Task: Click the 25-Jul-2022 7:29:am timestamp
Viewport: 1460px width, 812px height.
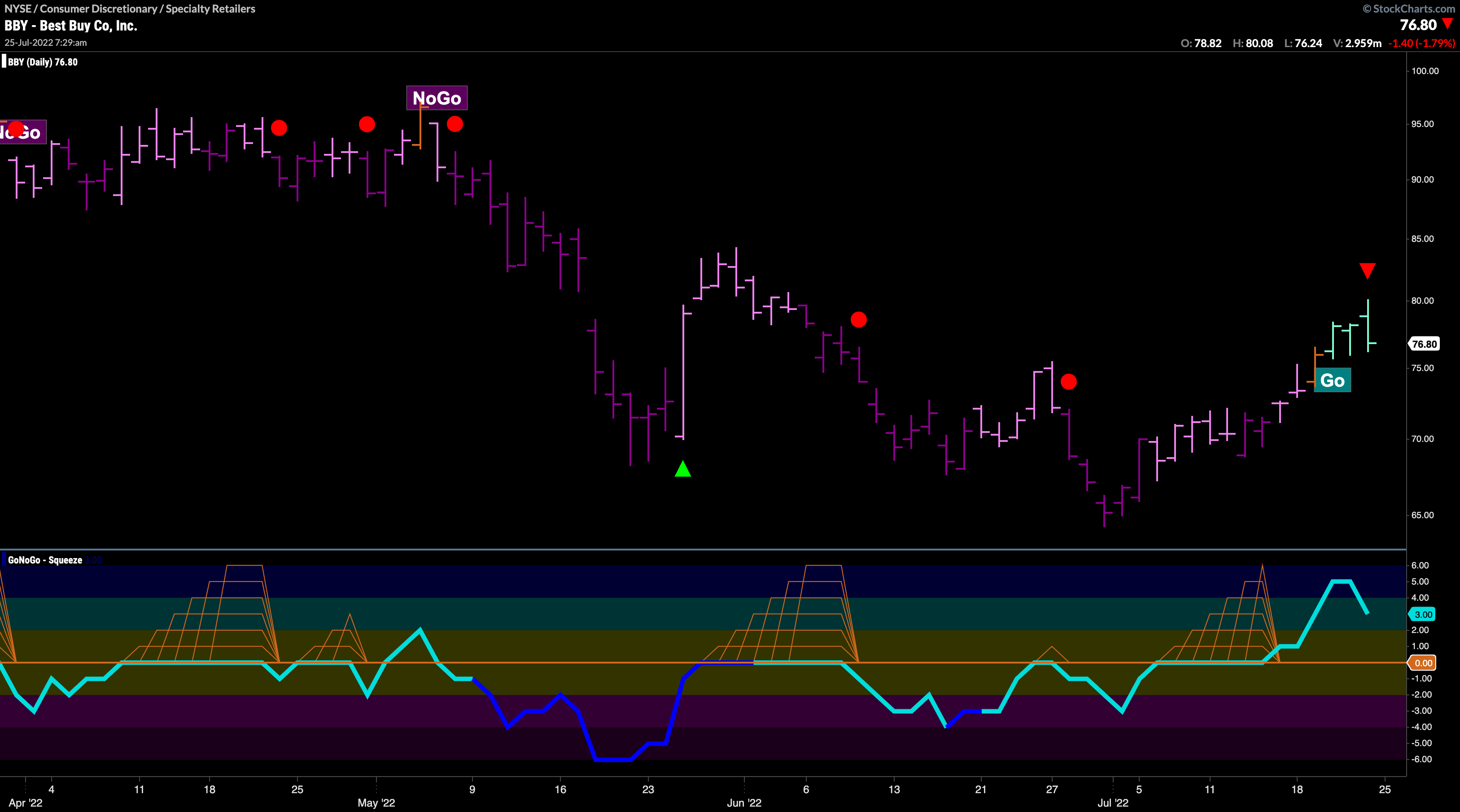Action: 45,43
